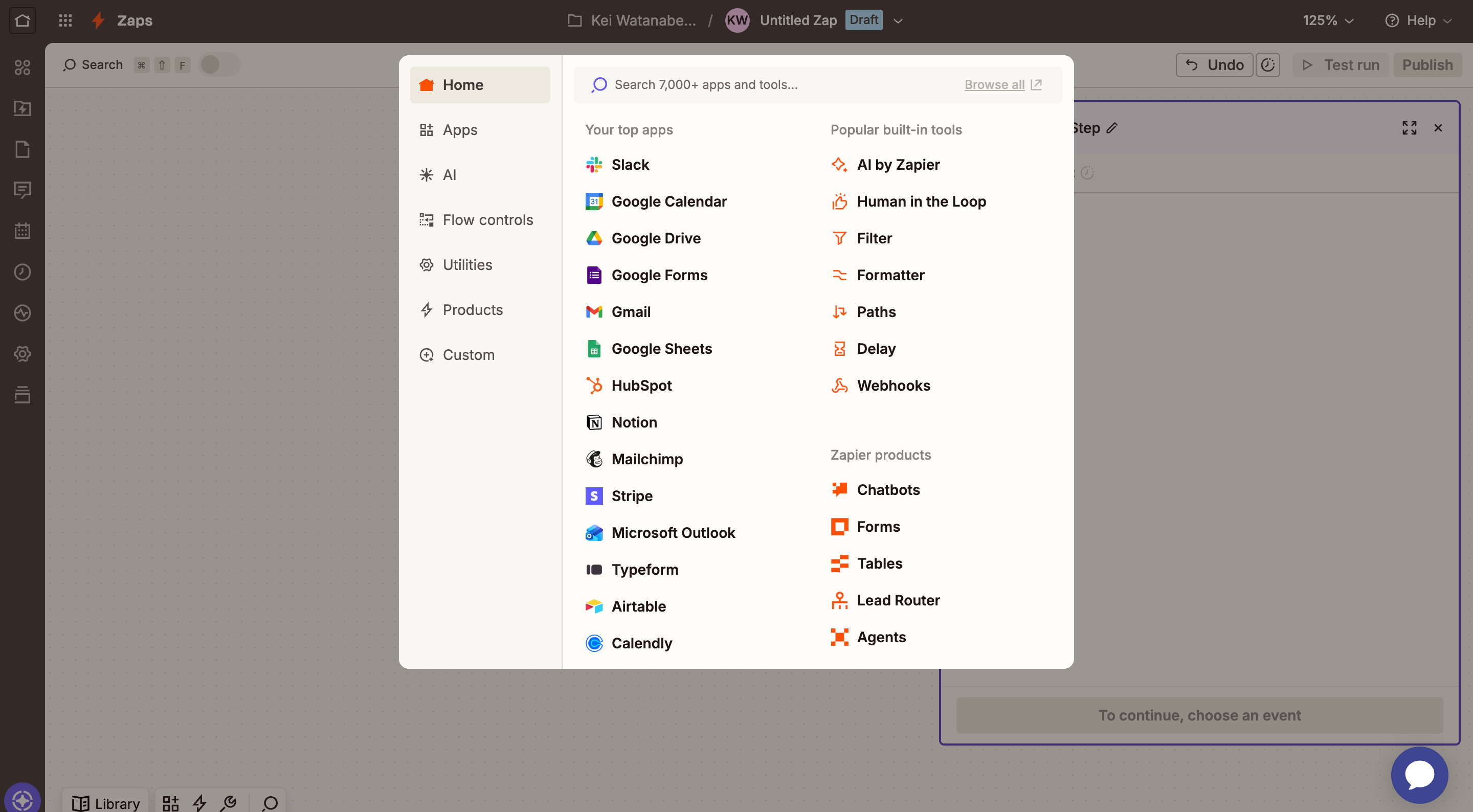The width and height of the screenshot is (1473, 812).
Task: Switch to the Flow controls category
Action: pyautogui.click(x=487, y=219)
